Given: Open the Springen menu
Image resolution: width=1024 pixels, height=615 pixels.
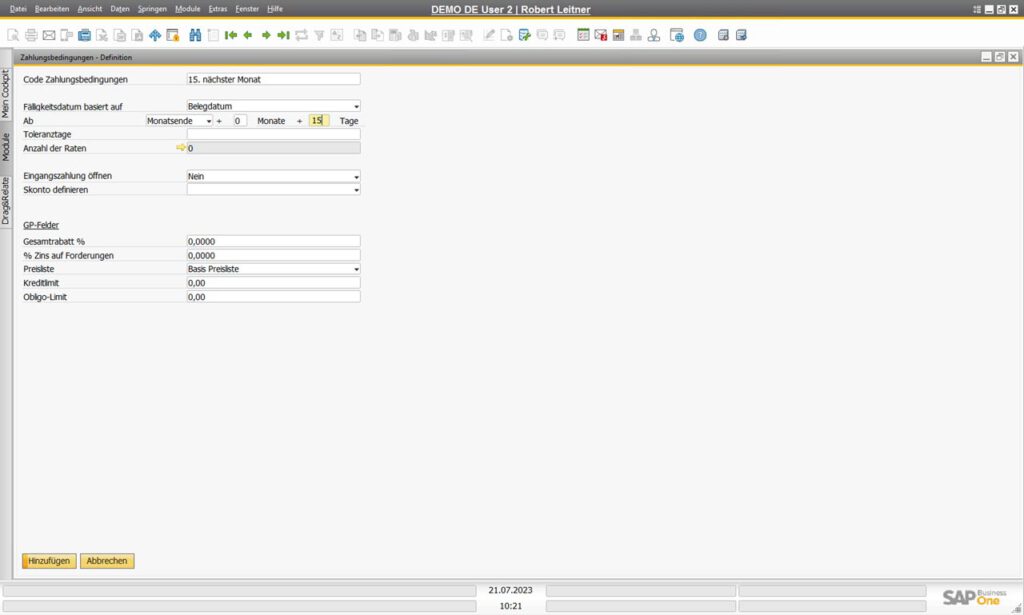Looking at the screenshot, I should [x=152, y=9].
